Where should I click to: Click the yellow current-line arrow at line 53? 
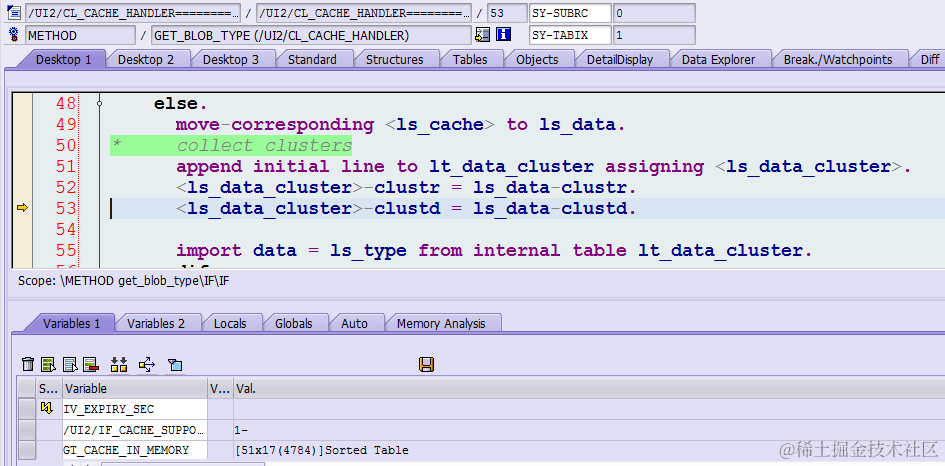[x=22, y=208]
